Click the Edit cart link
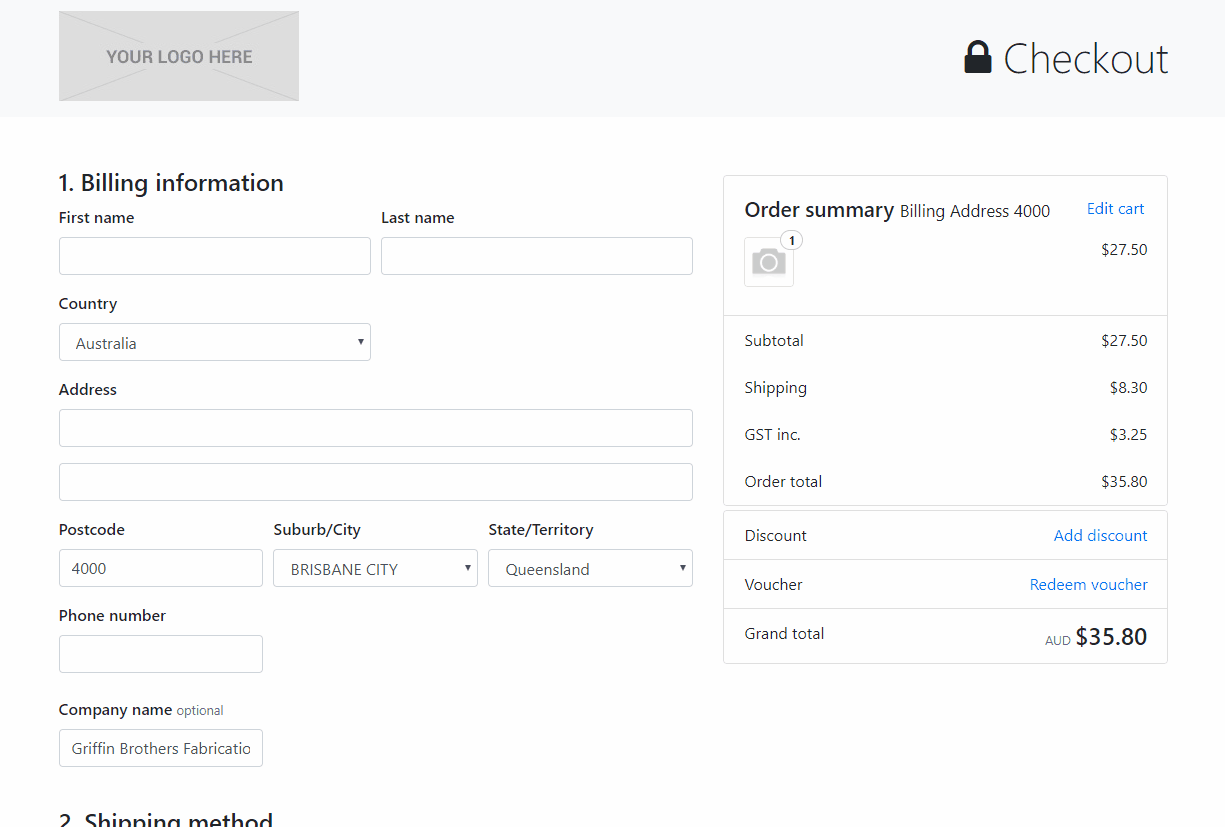The image size is (1225, 827). pyautogui.click(x=1115, y=209)
